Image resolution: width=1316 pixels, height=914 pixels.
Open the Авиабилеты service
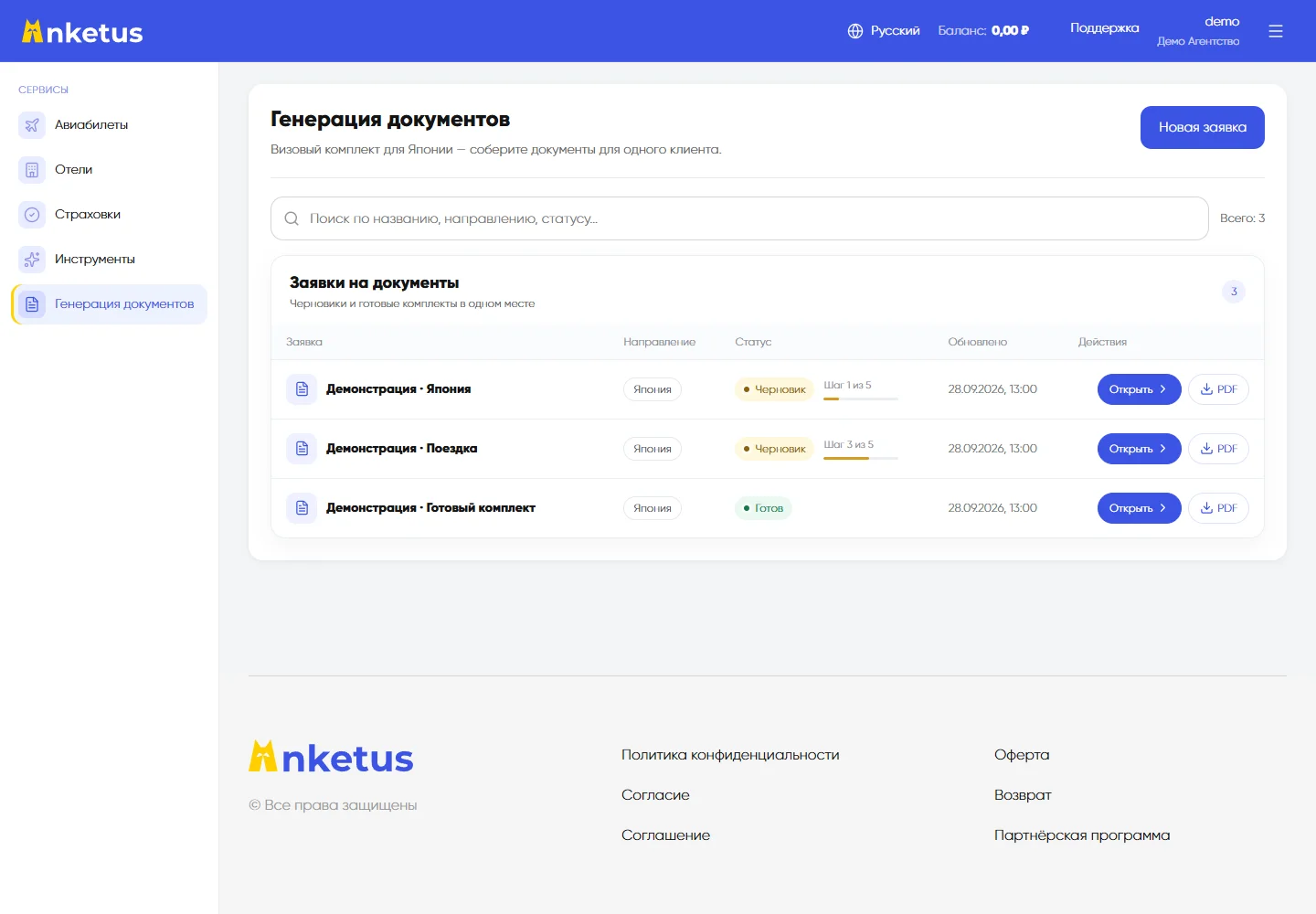(110, 125)
